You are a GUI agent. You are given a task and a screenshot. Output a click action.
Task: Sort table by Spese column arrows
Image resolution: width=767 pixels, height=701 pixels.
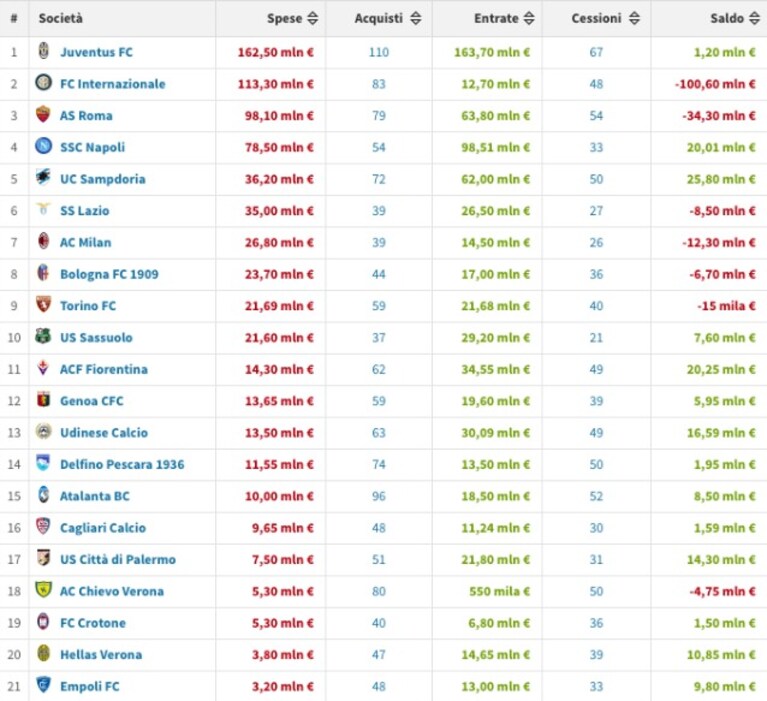pos(313,19)
